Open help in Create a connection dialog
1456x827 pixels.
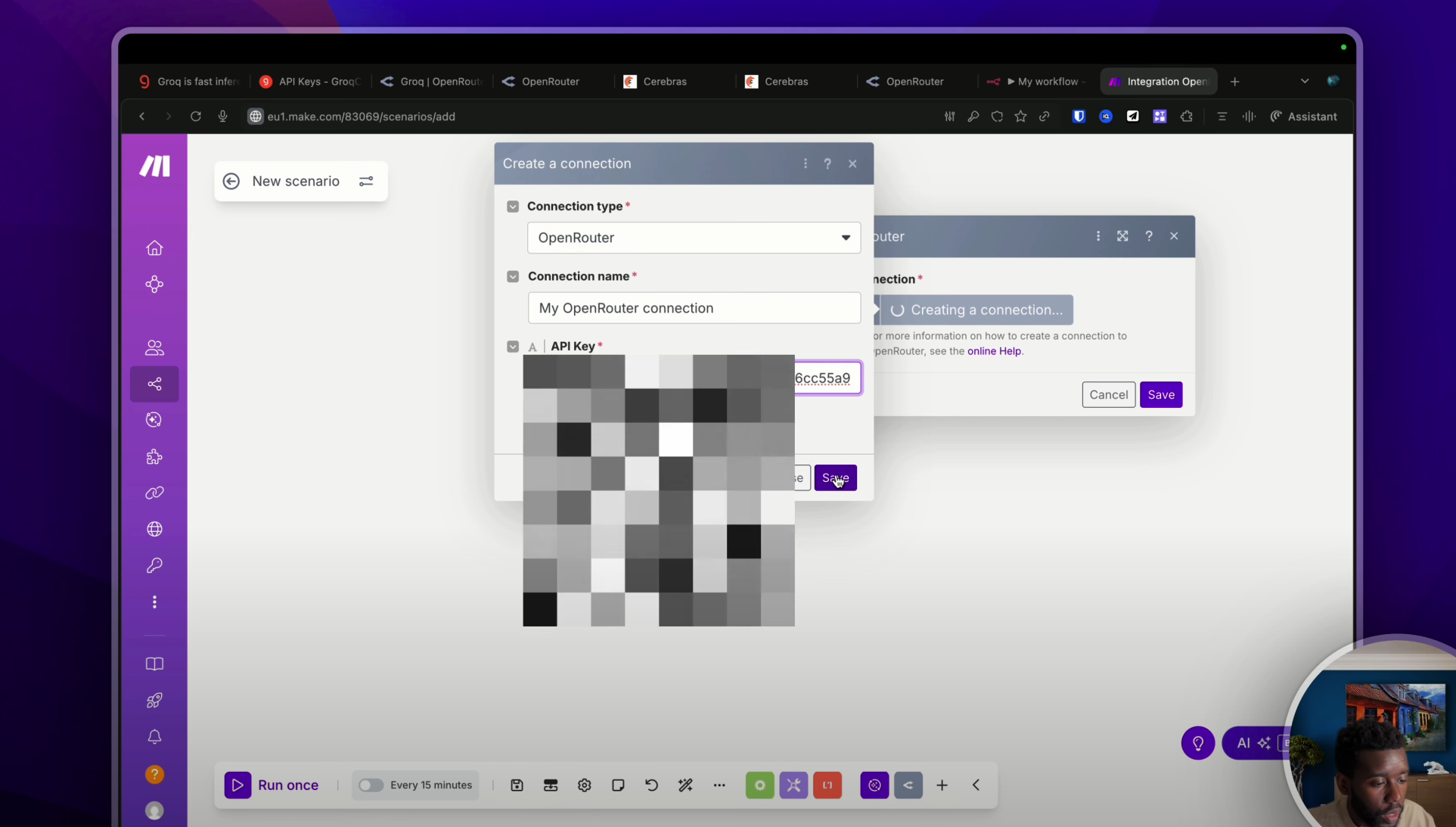[x=827, y=163]
